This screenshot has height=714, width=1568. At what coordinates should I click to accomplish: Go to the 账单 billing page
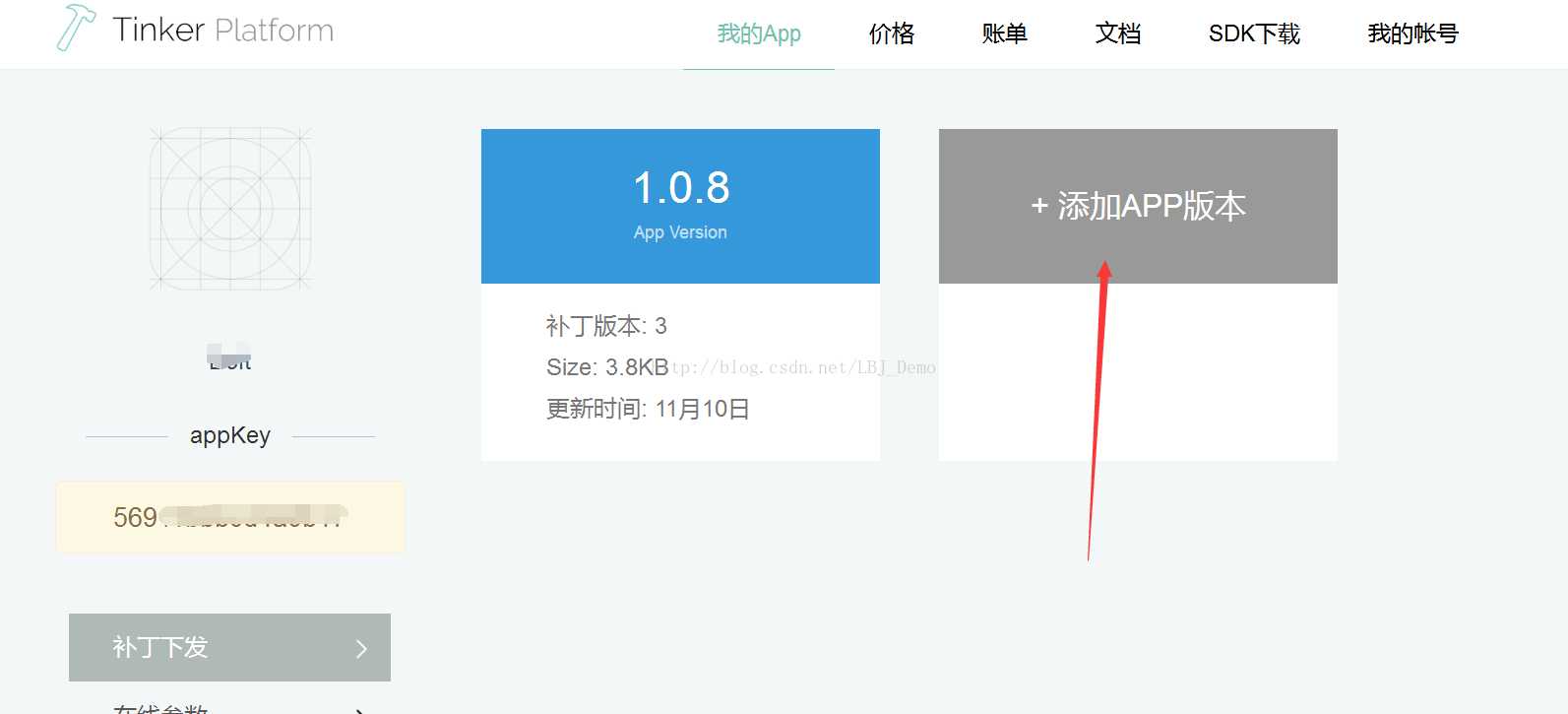[x=1005, y=33]
